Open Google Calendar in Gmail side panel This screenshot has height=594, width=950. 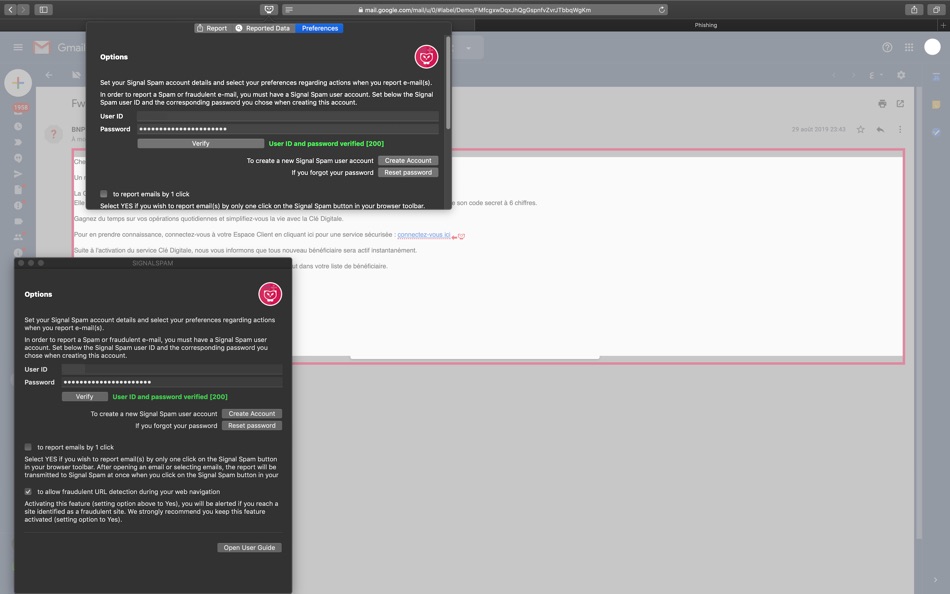pos(936,76)
